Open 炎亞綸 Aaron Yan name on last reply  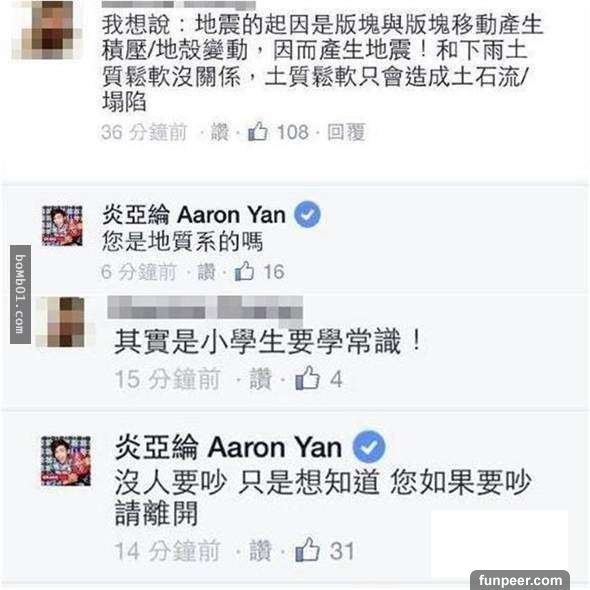click(x=228, y=447)
